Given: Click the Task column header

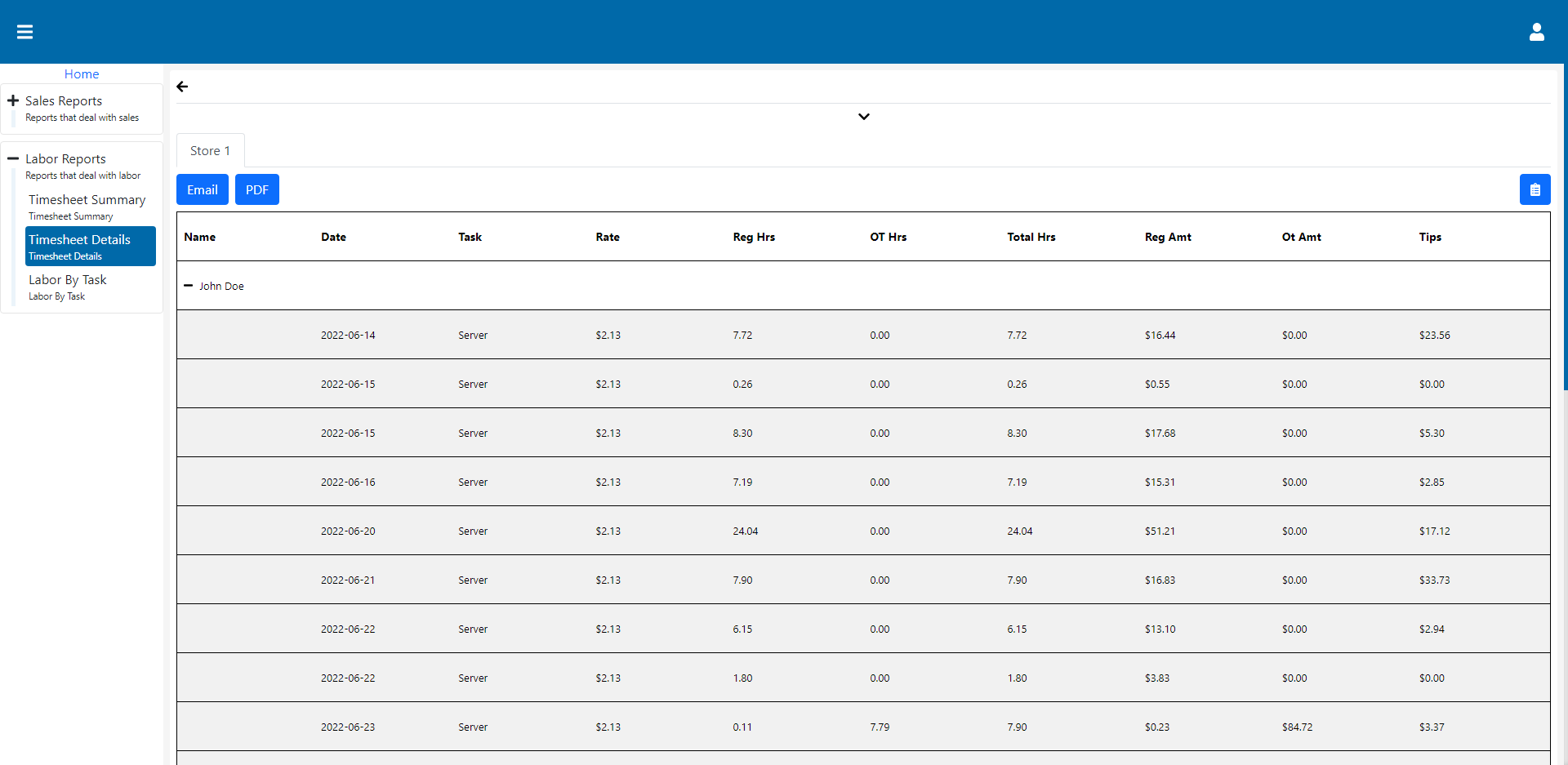Looking at the screenshot, I should (470, 237).
